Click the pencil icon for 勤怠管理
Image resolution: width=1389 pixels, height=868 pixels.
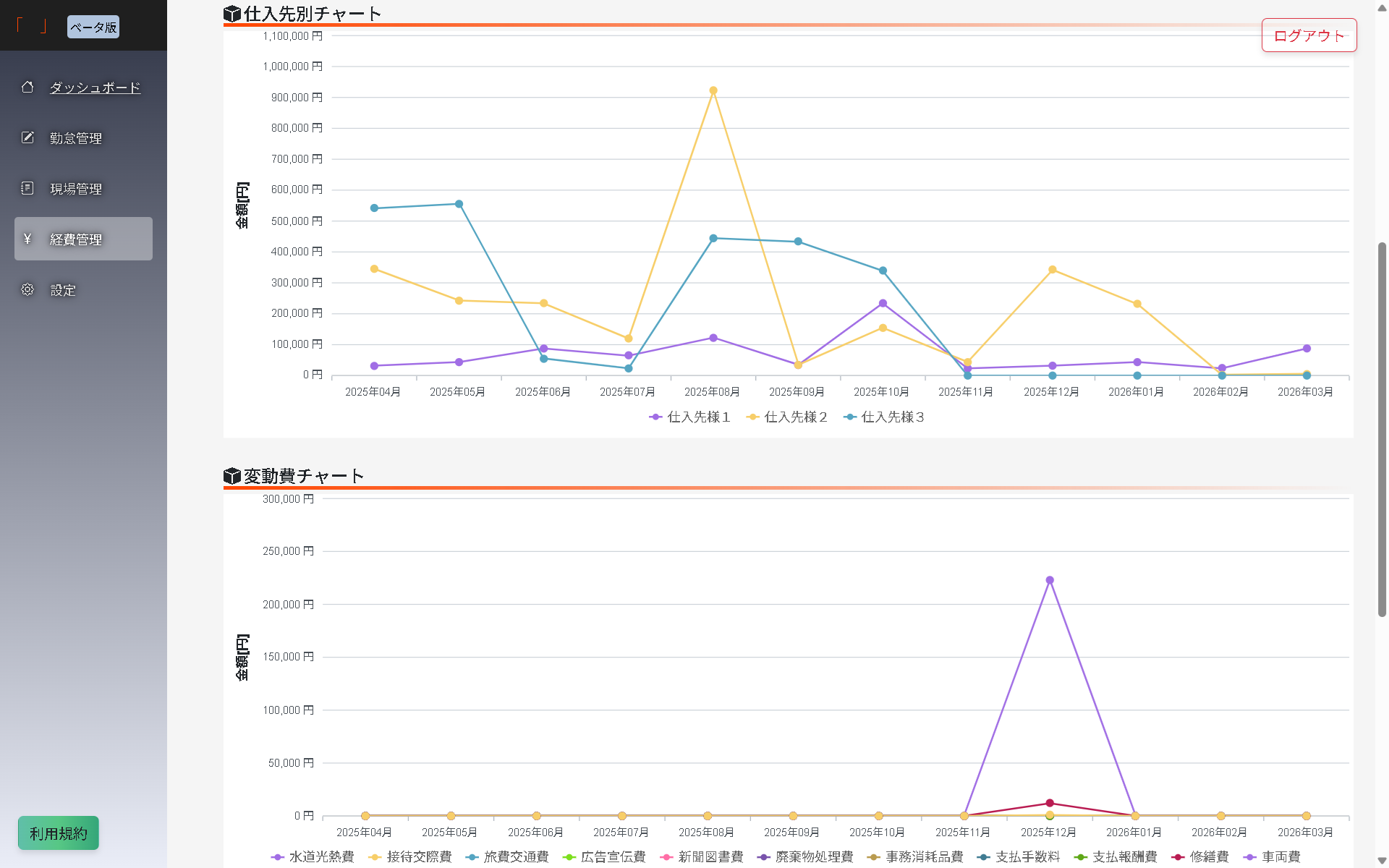click(x=27, y=137)
